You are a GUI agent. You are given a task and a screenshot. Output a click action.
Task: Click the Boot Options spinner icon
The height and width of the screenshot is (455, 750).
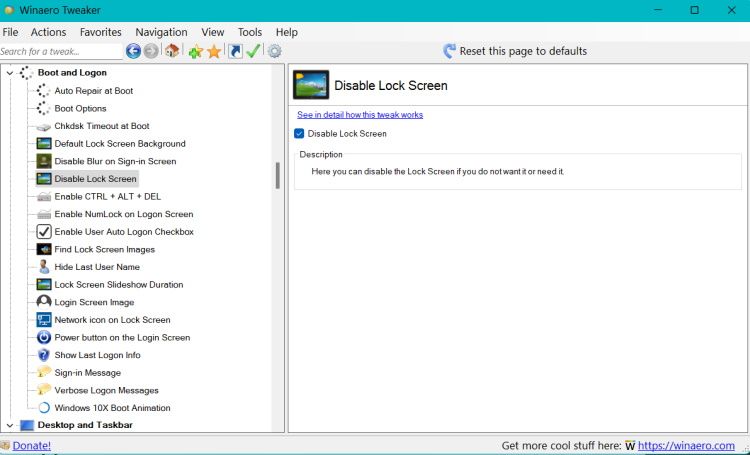(x=44, y=109)
